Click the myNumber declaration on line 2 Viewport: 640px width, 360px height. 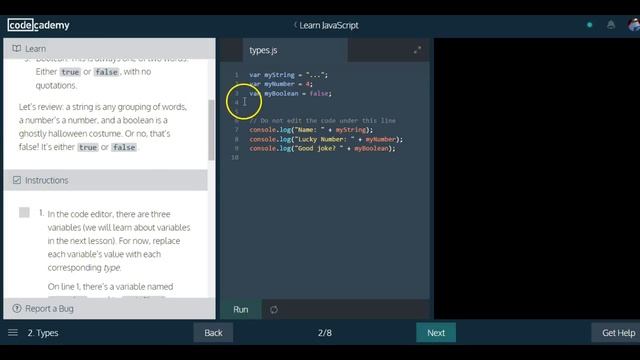coord(281,84)
